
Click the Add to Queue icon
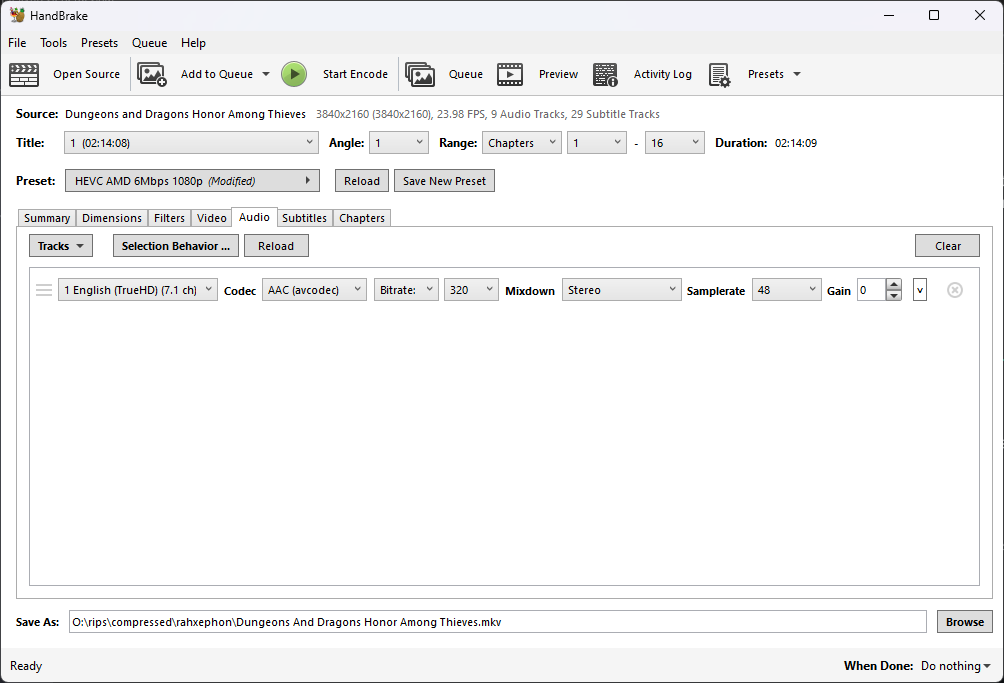[x=152, y=74]
